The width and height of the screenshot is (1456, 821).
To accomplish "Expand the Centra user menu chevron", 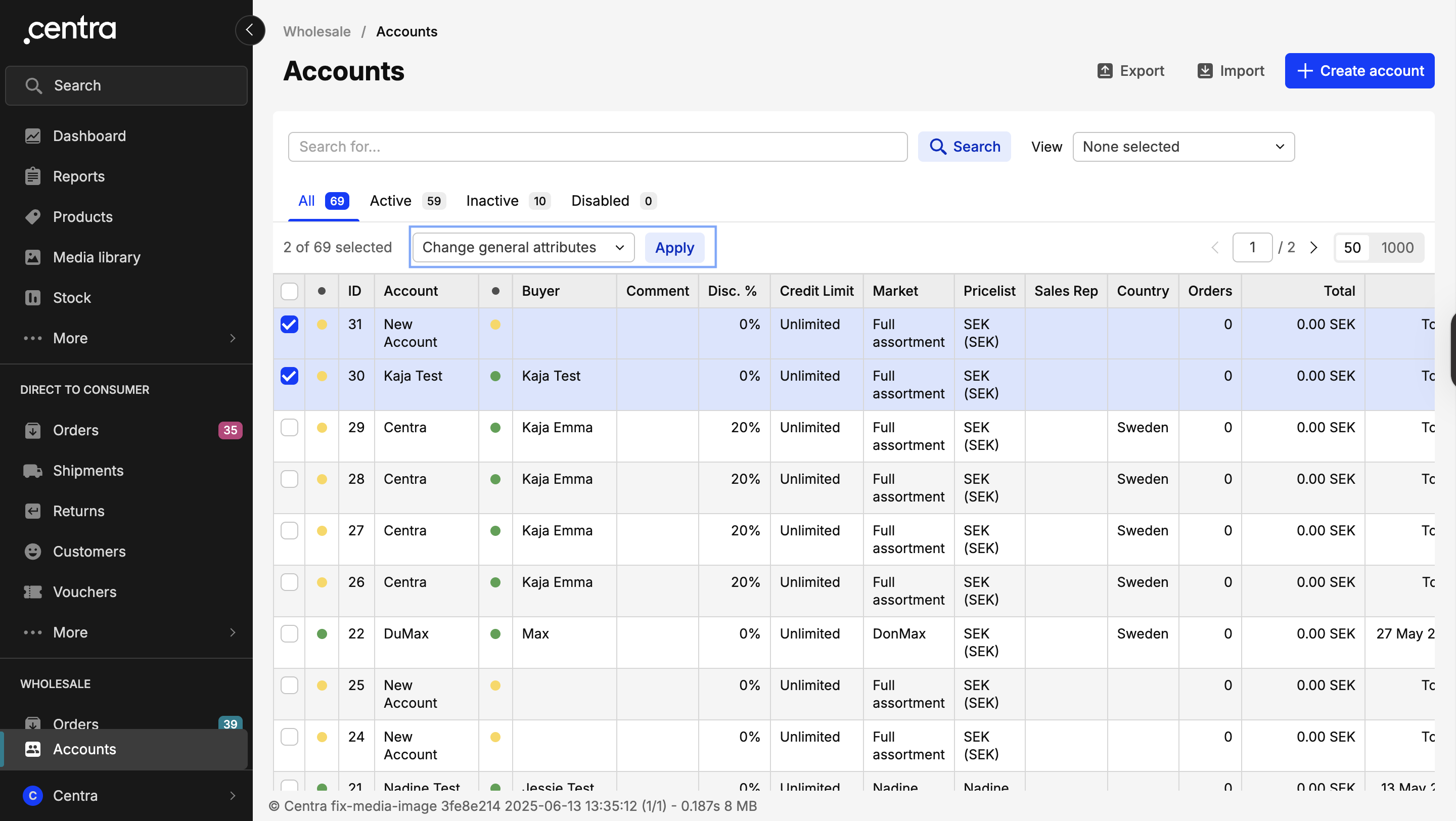I will (x=233, y=796).
